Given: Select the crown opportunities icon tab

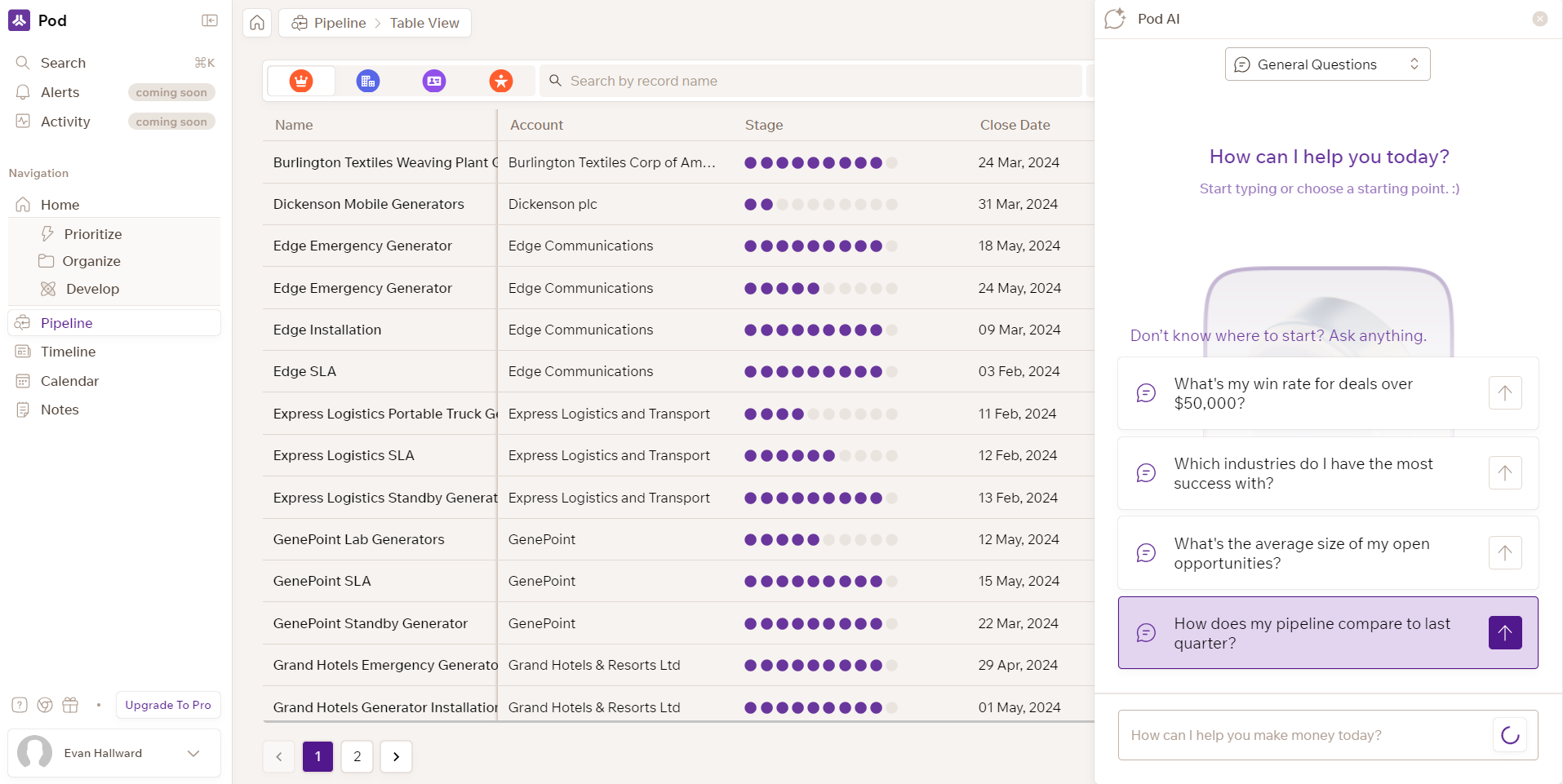Looking at the screenshot, I should point(301,81).
